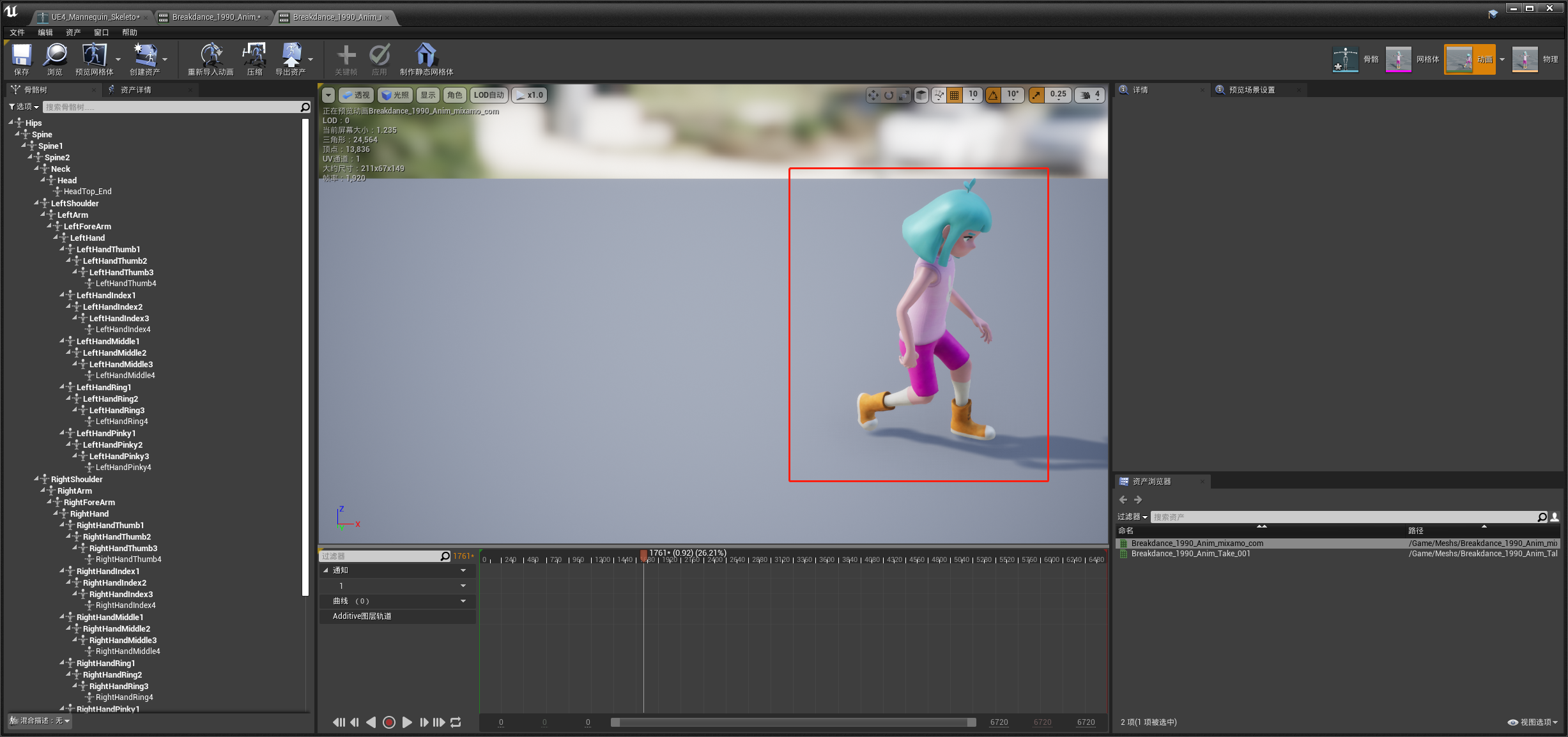Click the Show button in the viewport toolbar

[427, 95]
